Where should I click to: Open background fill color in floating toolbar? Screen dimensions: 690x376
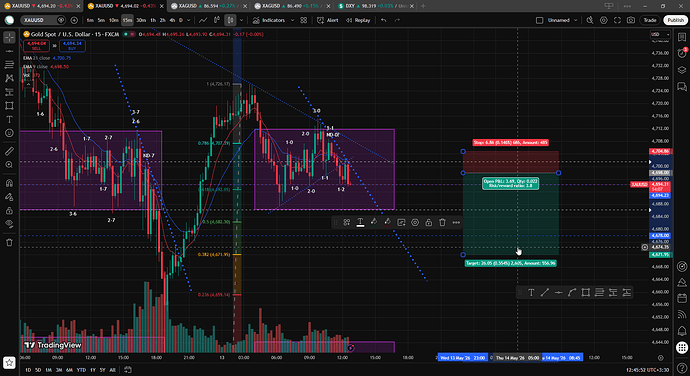pos(387,222)
